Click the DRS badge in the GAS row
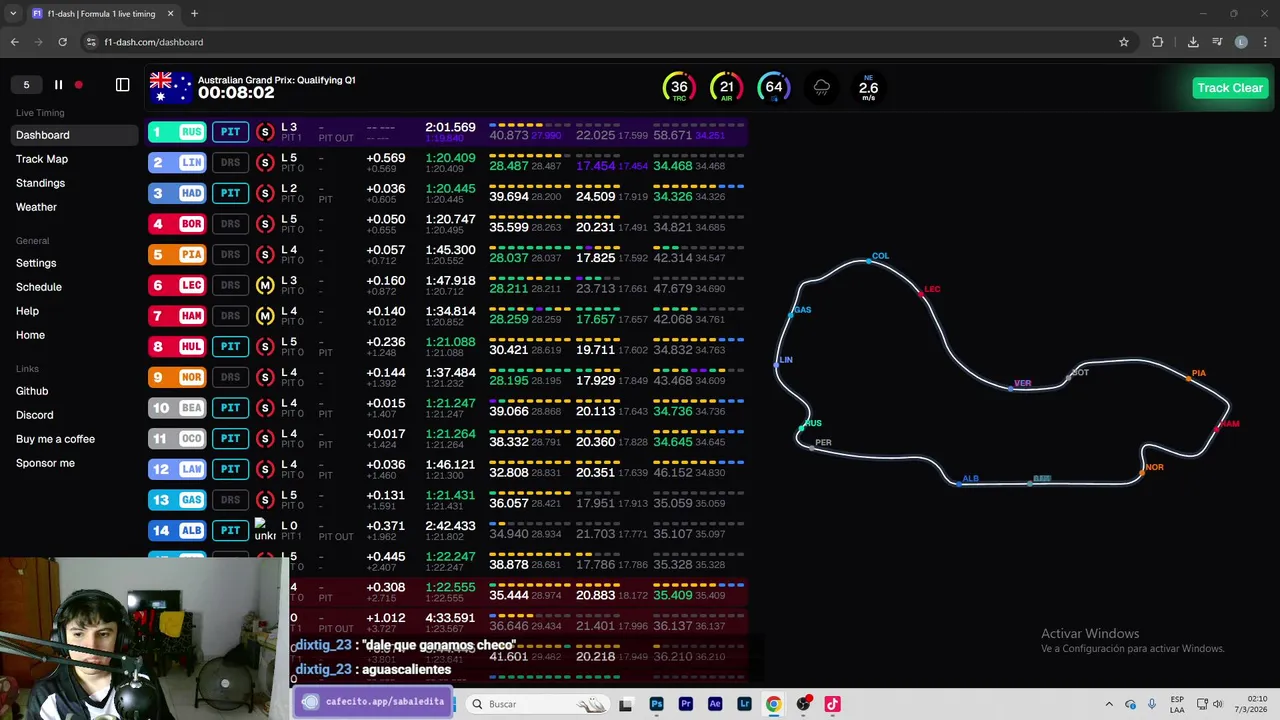Image resolution: width=1280 pixels, height=720 pixels. (230, 500)
